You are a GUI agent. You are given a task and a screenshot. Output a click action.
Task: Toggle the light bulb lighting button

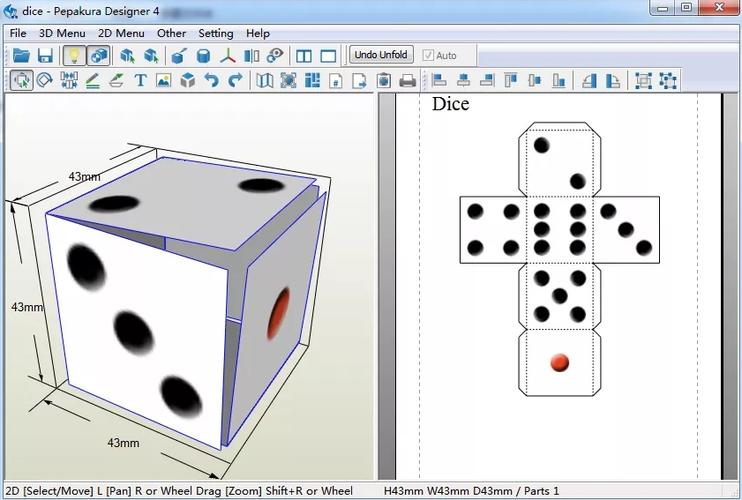(74, 56)
